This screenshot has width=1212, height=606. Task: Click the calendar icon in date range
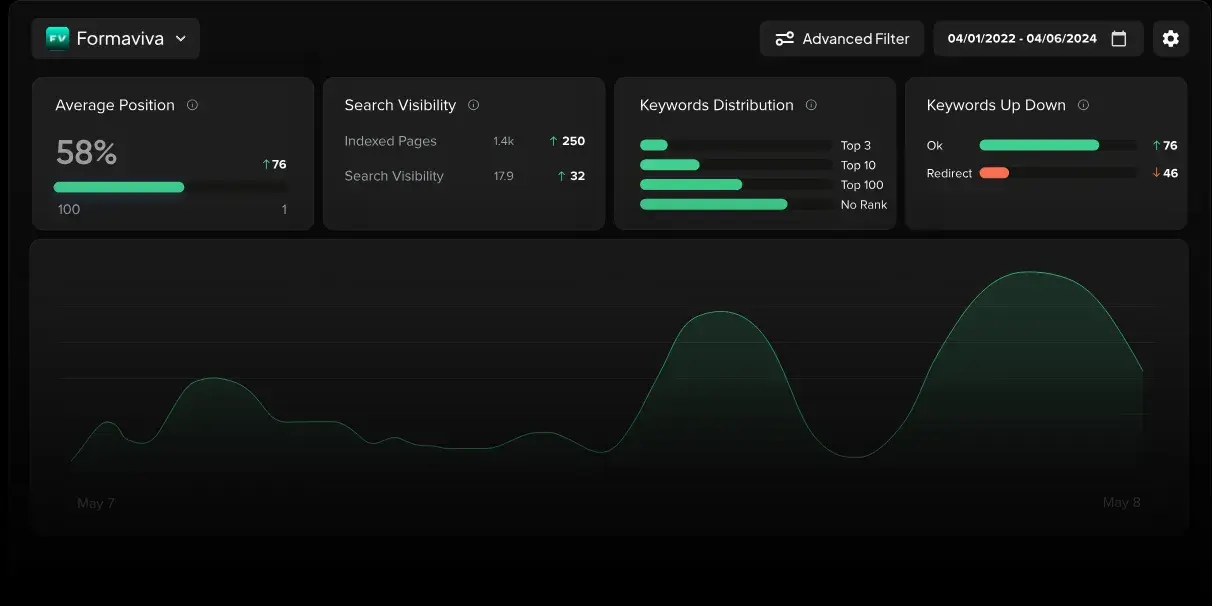(1119, 39)
